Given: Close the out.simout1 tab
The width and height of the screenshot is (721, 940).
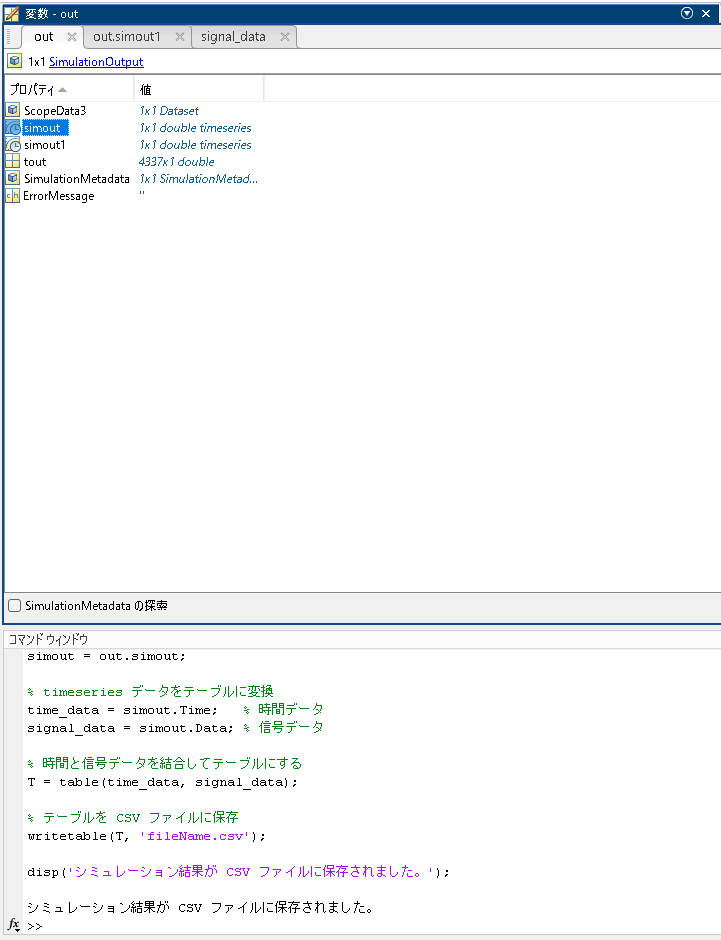Looking at the screenshot, I should tap(179, 37).
